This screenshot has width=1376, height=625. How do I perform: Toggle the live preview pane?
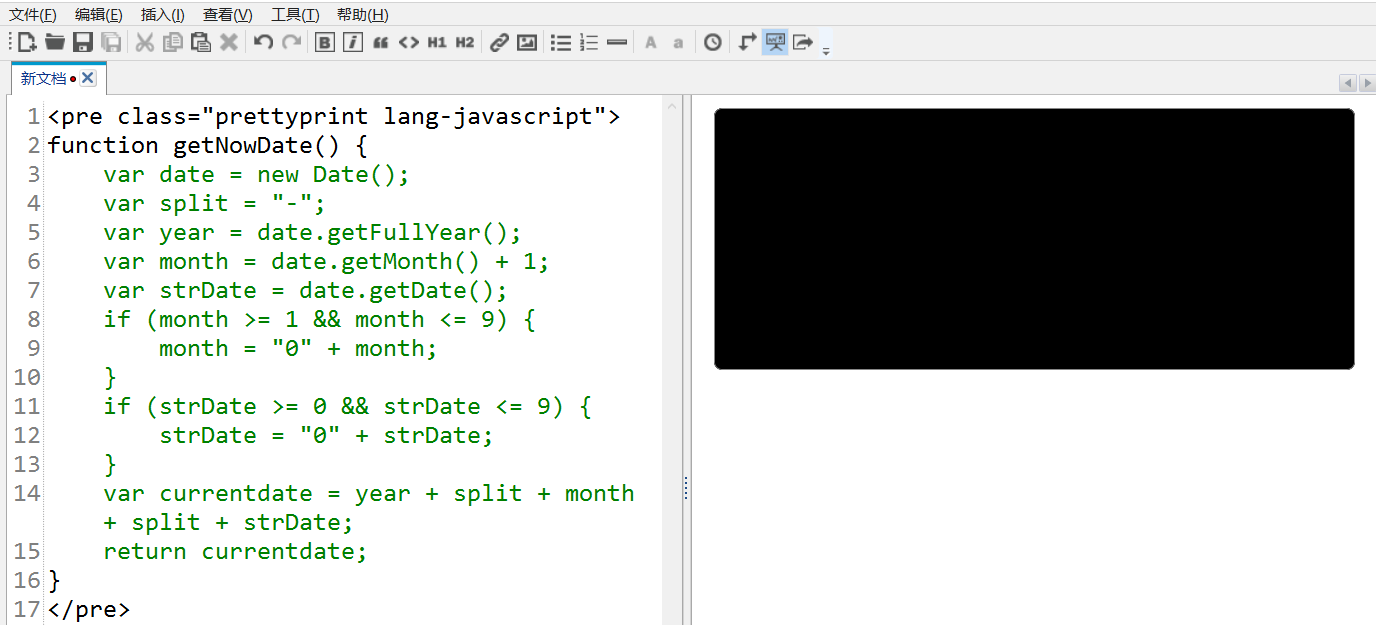775,42
